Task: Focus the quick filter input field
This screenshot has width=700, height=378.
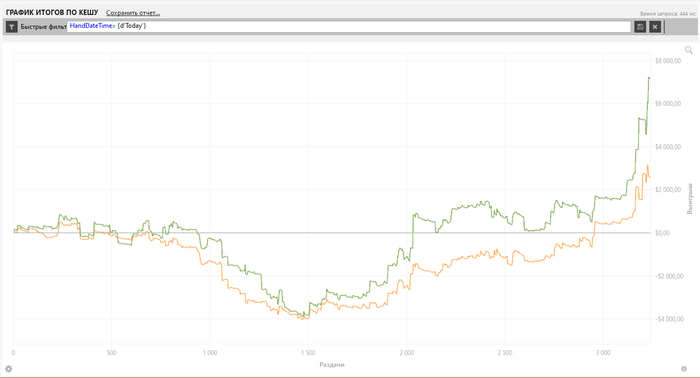Action: coord(349,27)
